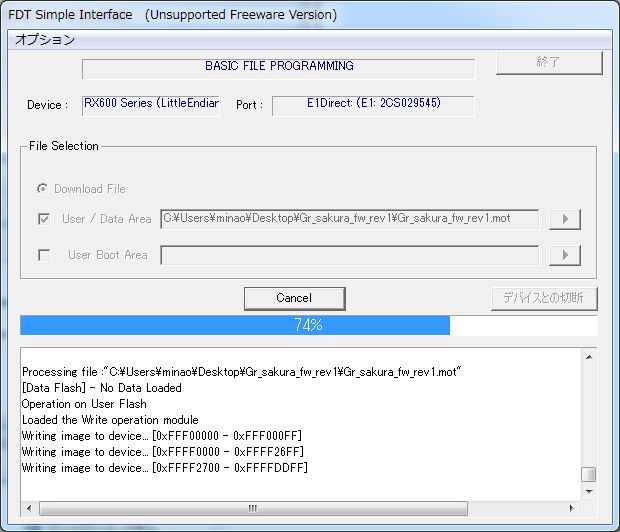This screenshot has width=620, height=532.
Task: Click the empty User Boot Area path field
Action: click(x=349, y=255)
